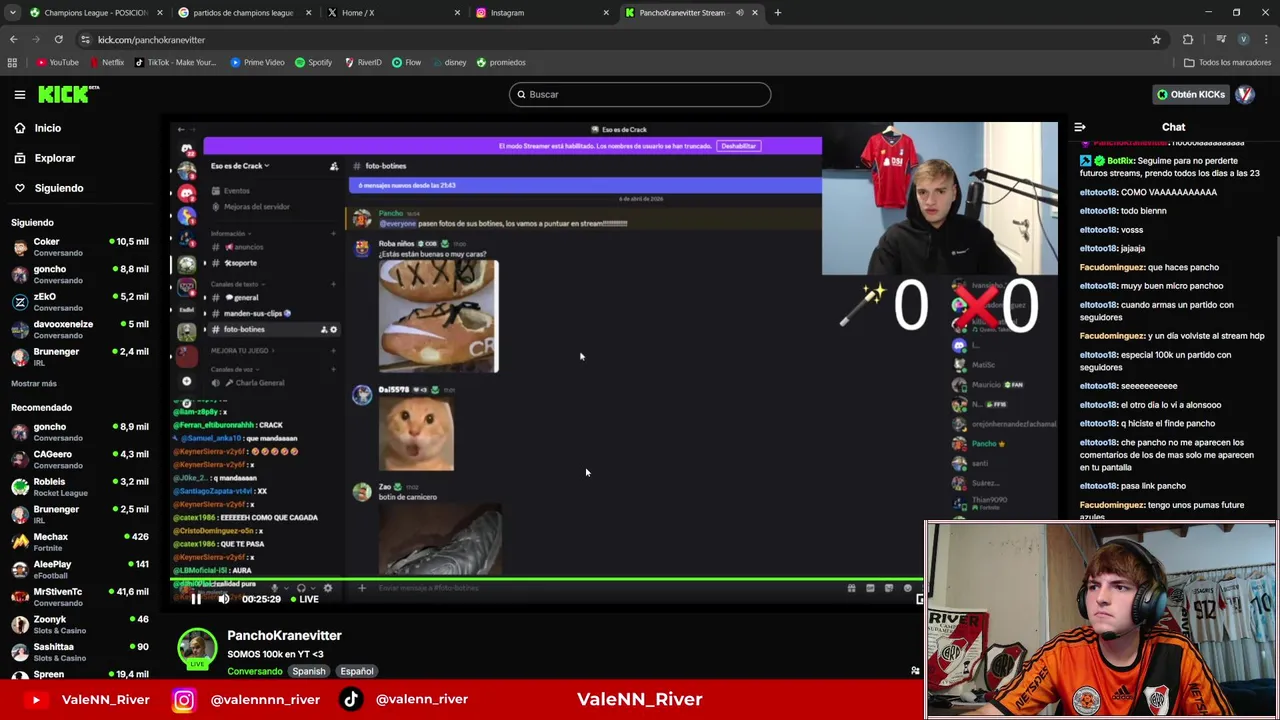The width and height of the screenshot is (1280, 720).
Task: Open a new browser tab
Action: click(x=778, y=12)
